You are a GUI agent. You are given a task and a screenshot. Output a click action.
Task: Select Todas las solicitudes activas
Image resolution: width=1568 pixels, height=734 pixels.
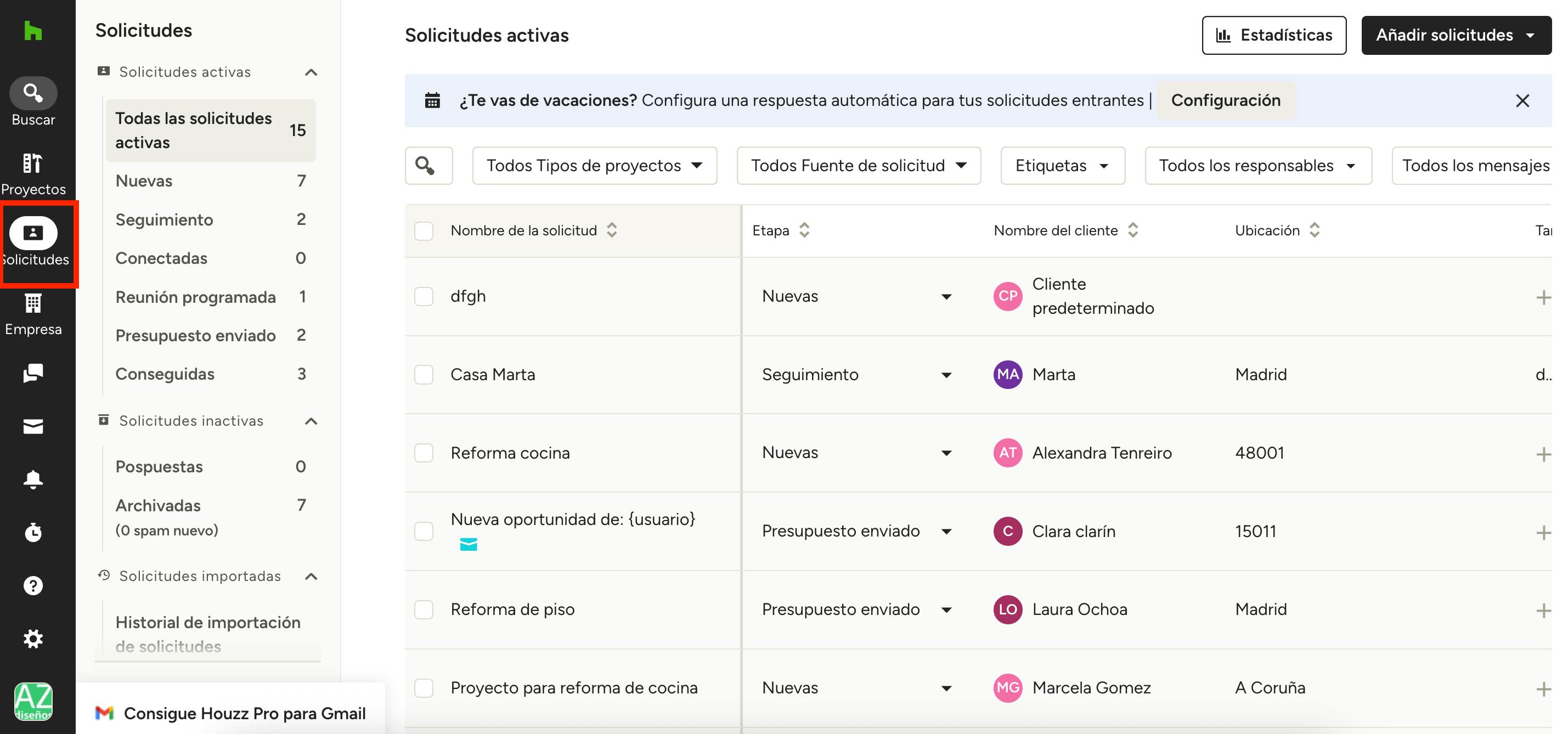tap(211, 130)
